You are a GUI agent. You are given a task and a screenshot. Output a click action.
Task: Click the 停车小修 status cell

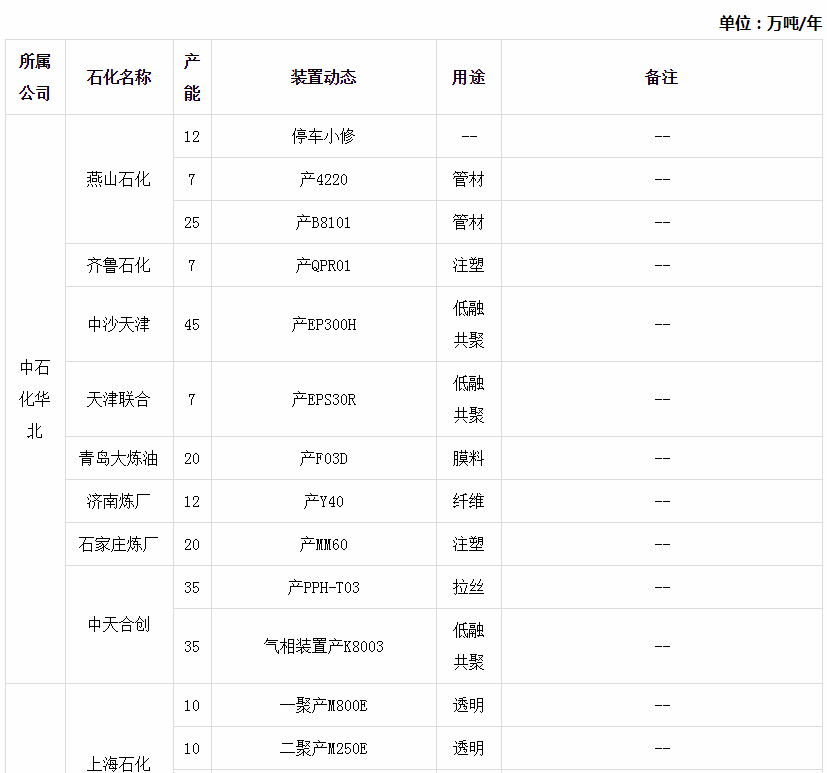point(323,137)
